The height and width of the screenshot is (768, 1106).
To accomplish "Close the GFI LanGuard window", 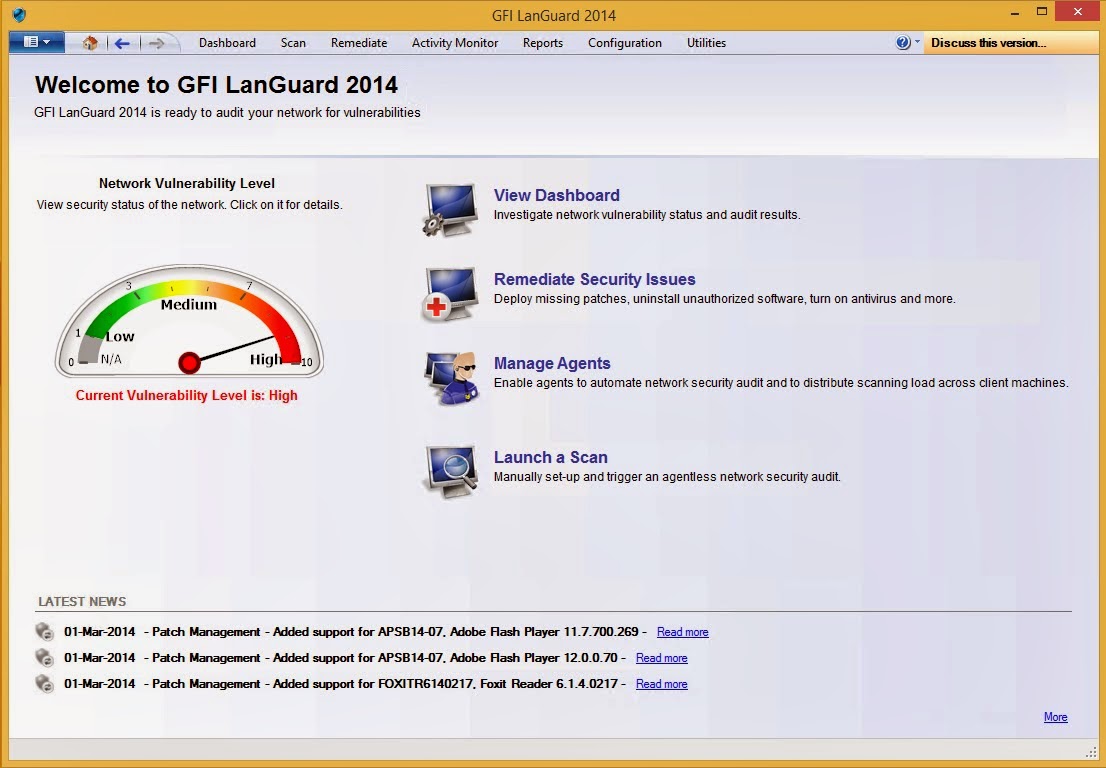I will [1077, 11].
